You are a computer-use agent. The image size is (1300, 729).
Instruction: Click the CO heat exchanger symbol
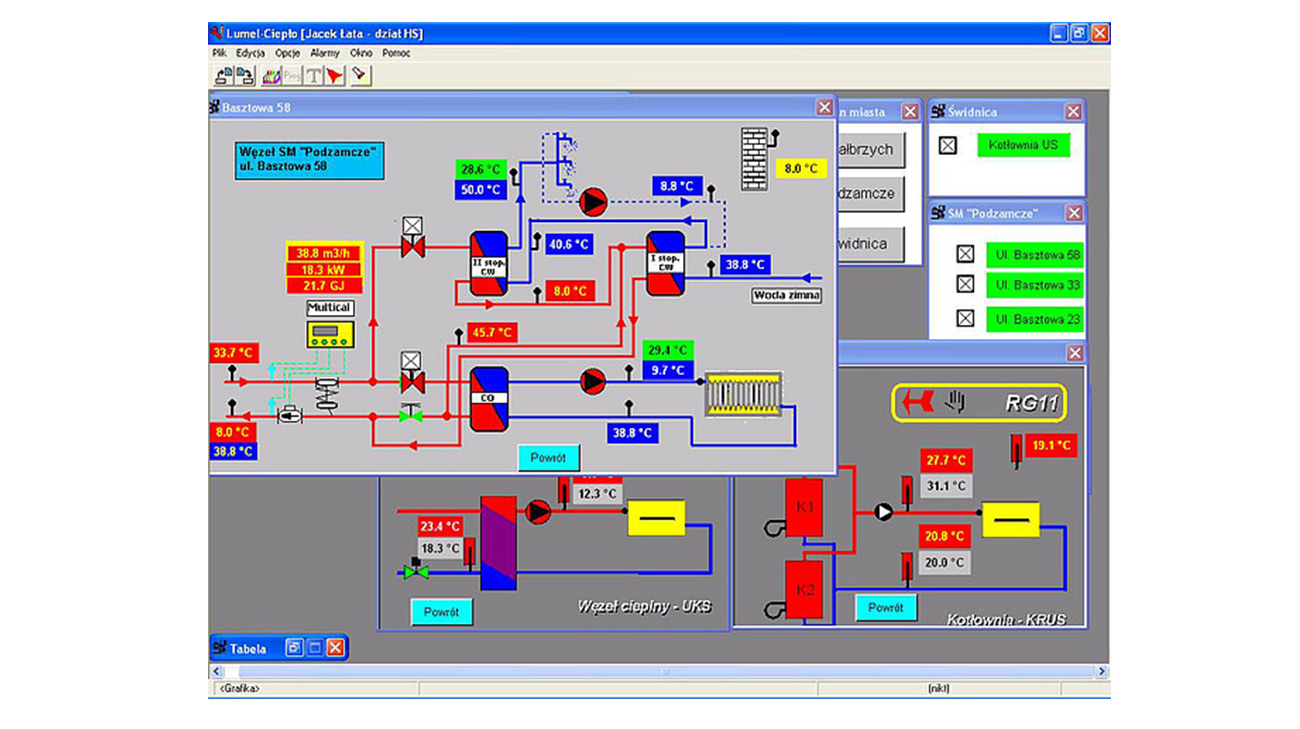489,398
